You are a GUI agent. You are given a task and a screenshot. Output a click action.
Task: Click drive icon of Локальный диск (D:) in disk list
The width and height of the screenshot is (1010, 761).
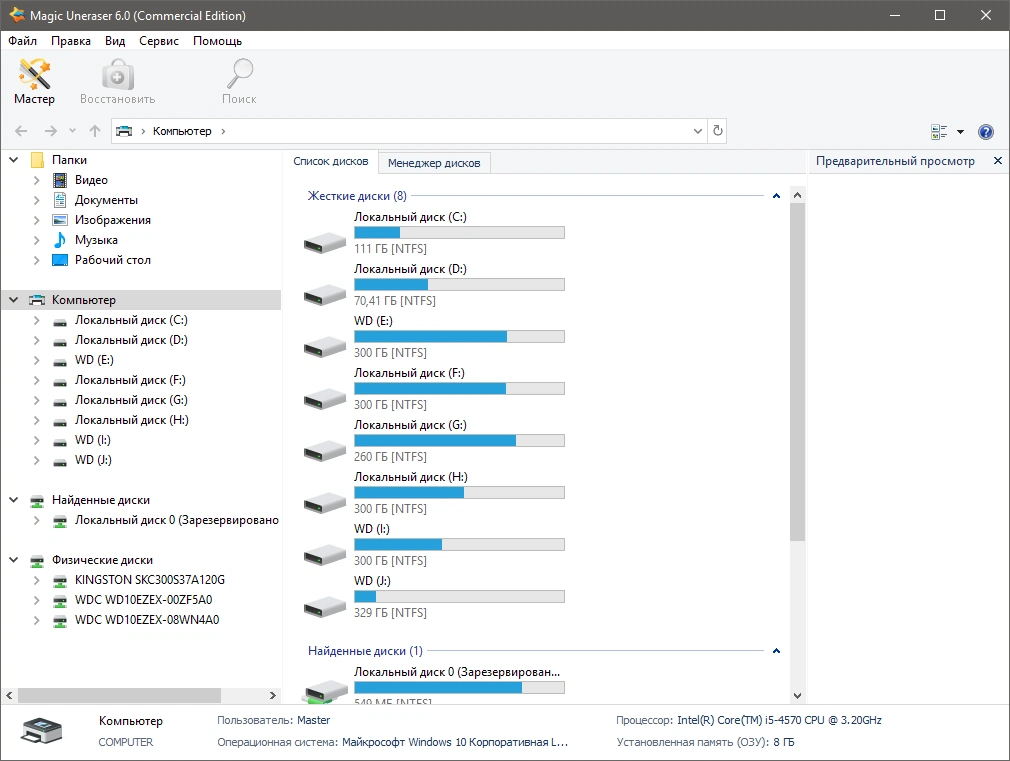[x=325, y=295]
